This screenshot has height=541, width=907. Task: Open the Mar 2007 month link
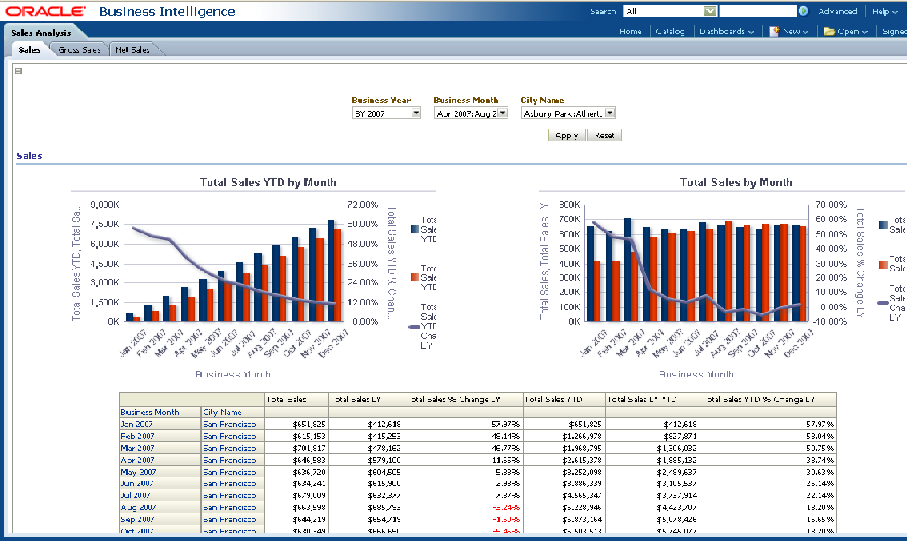(137, 448)
